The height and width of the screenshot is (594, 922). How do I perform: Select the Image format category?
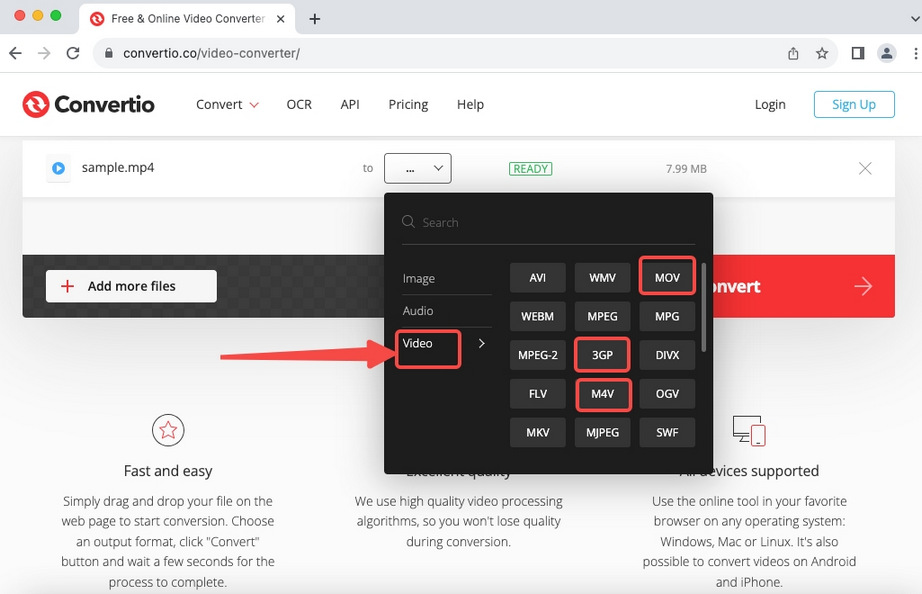click(x=419, y=278)
